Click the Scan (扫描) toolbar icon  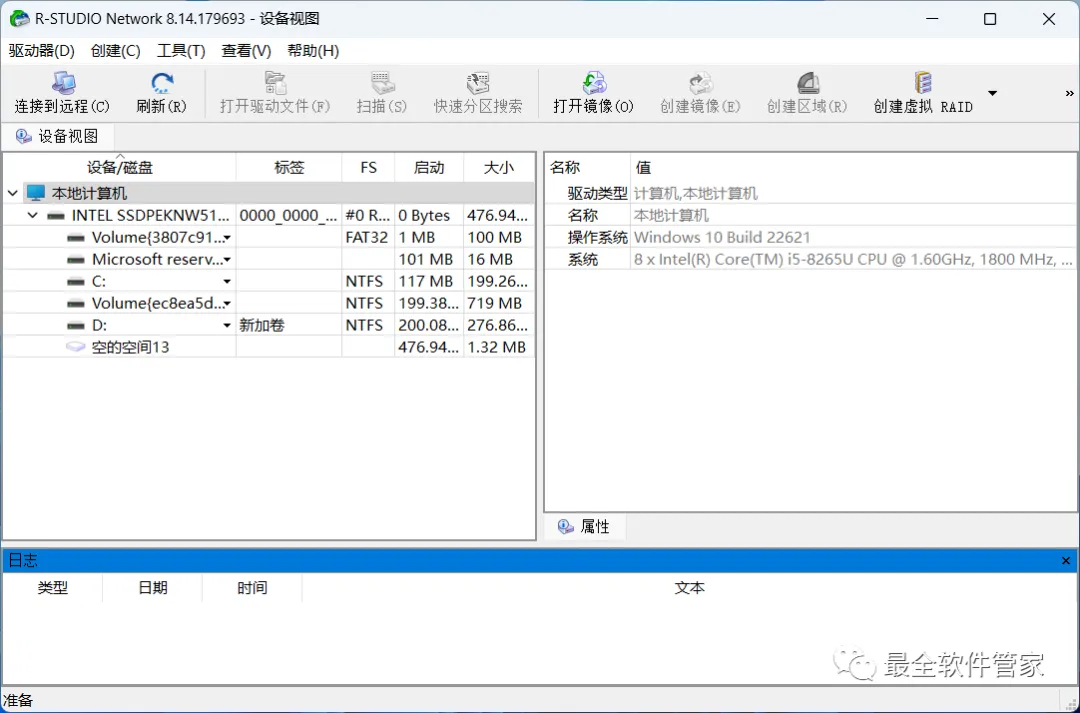[x=382, y=83]
